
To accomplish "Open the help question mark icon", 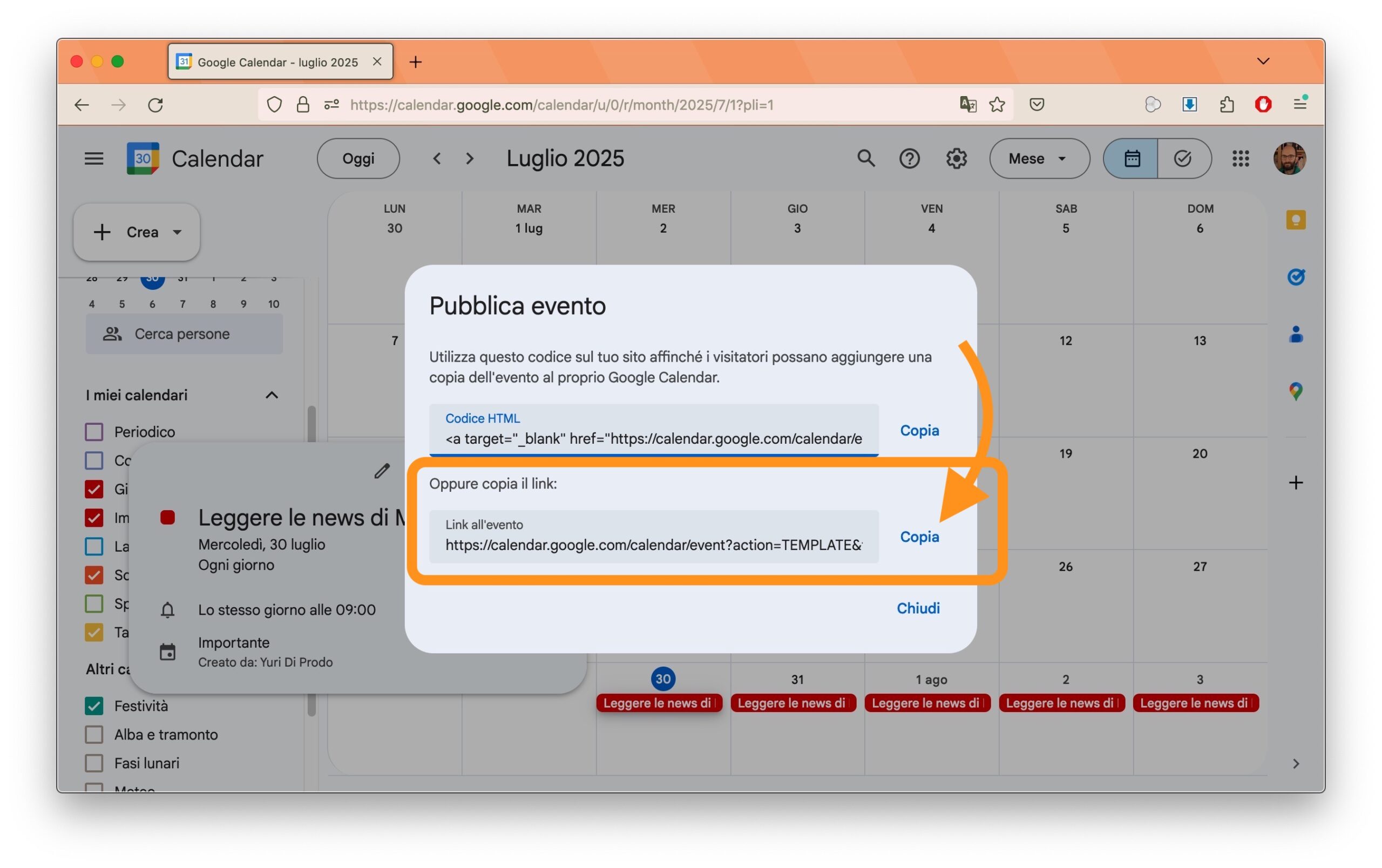I will pos(909,158).
